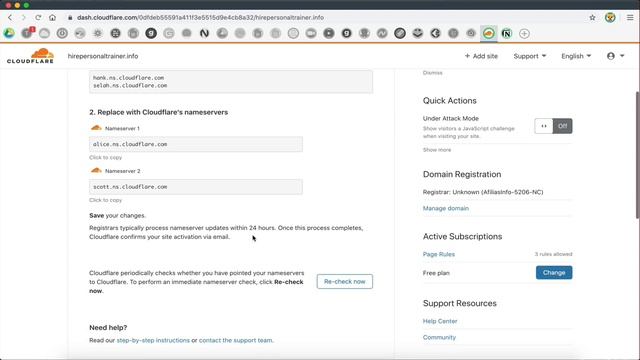Bookmark this page with the star icon
The height and width of the screenshot is (360, 640).
[x=592, y=18]
